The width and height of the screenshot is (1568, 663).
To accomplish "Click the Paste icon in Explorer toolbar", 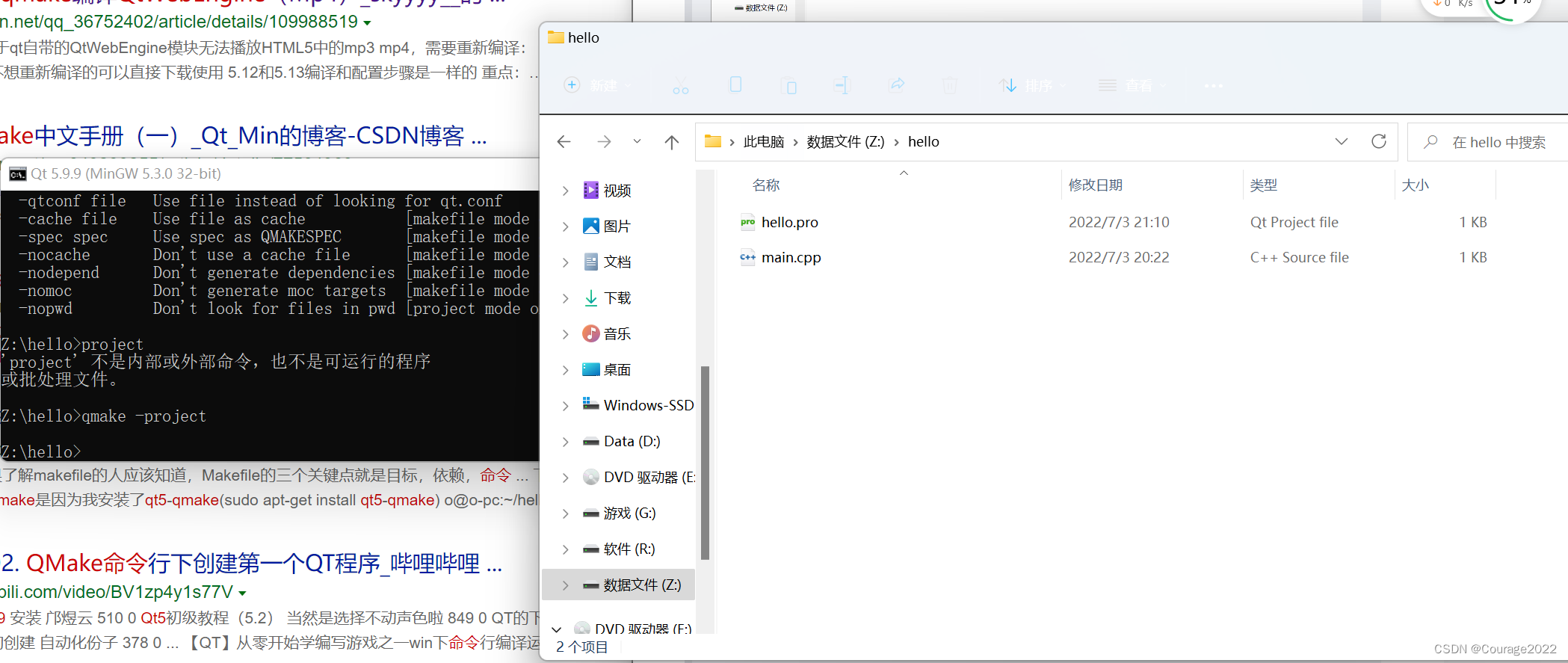I will point(789,86).
